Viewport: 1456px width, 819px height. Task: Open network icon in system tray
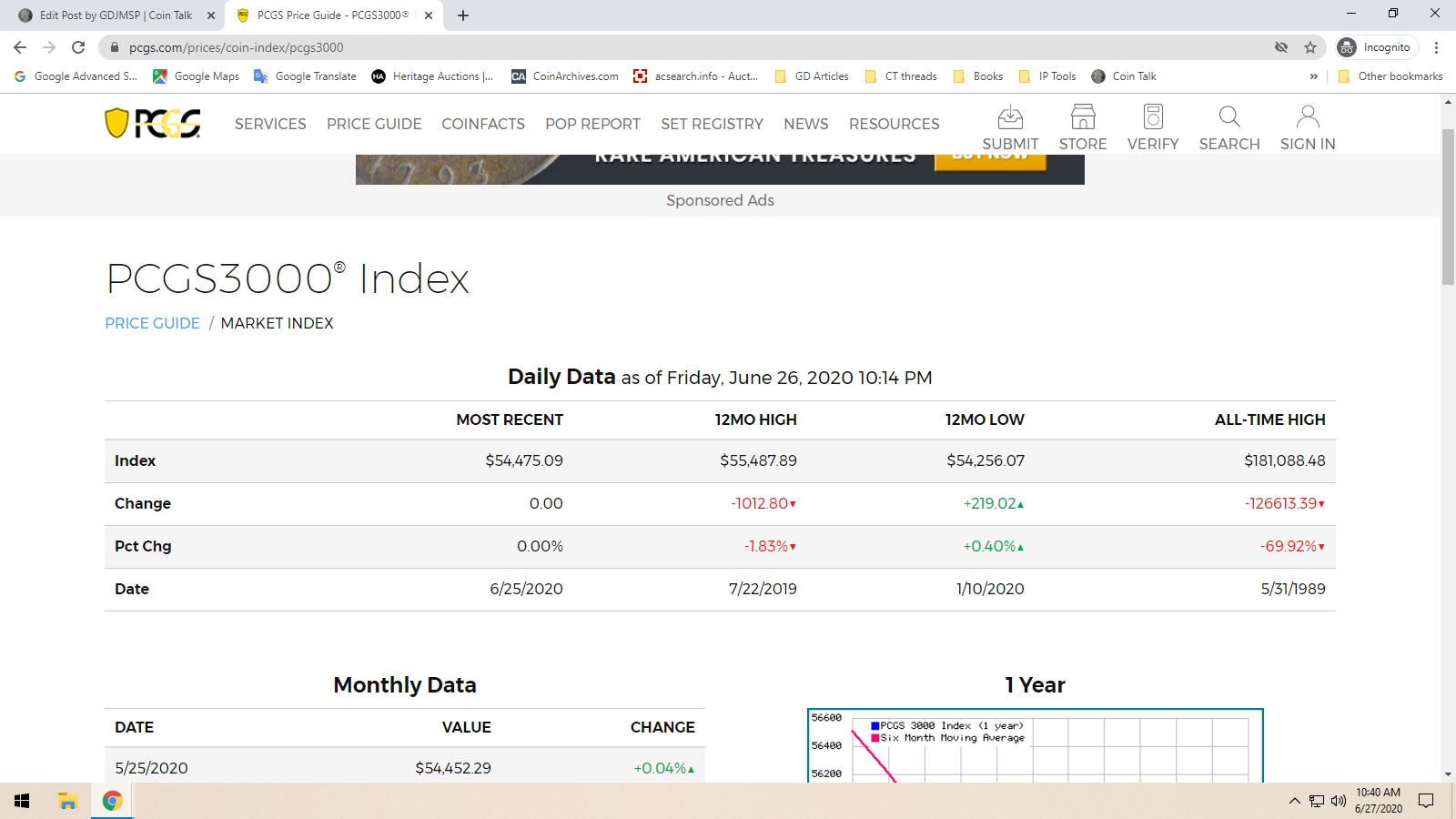pyautogui.click(x=1317, y=801)
